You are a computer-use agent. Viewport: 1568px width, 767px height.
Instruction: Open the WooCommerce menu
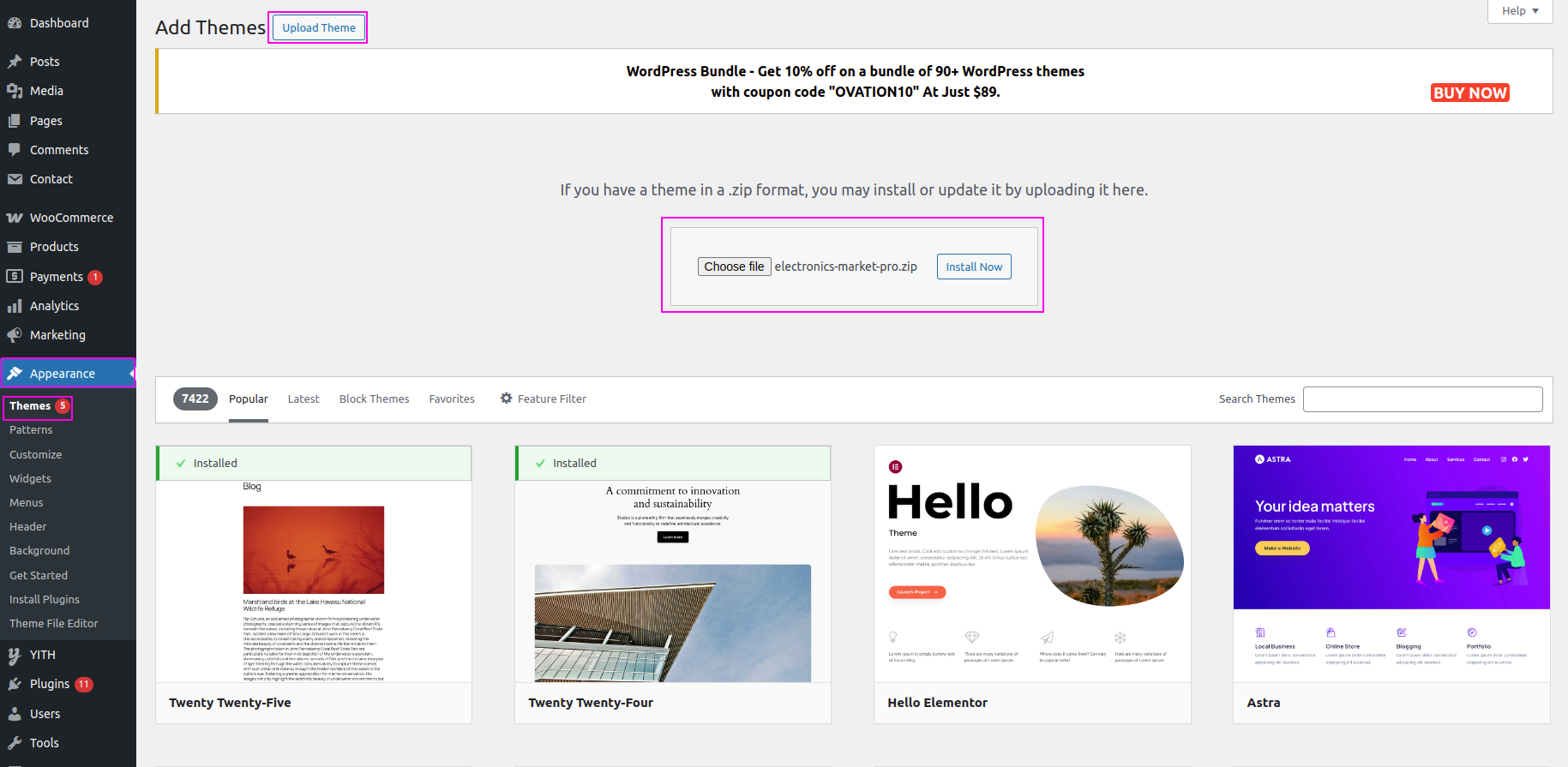tap(68, 218)
